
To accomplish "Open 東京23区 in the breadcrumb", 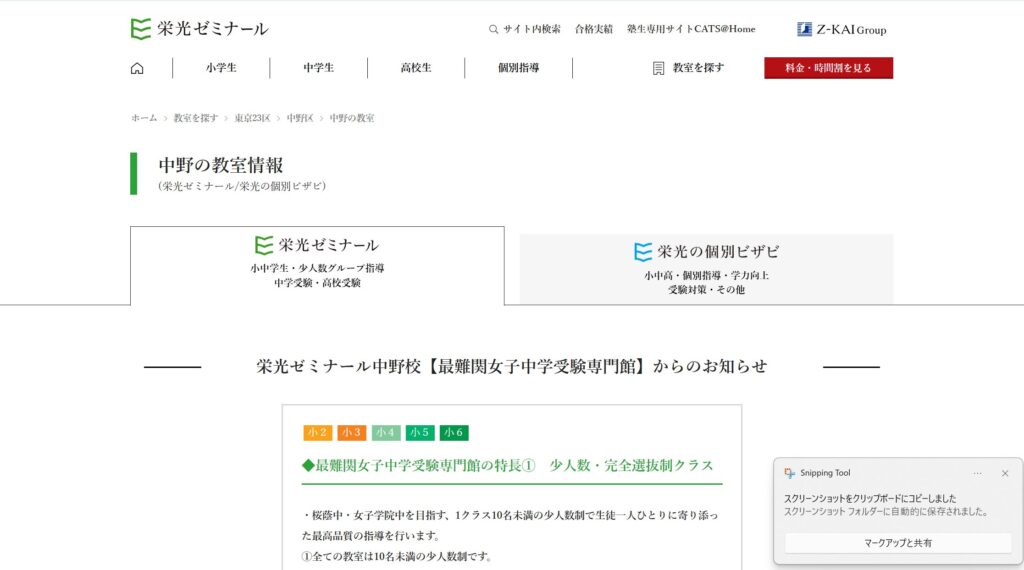I will 252,118.
